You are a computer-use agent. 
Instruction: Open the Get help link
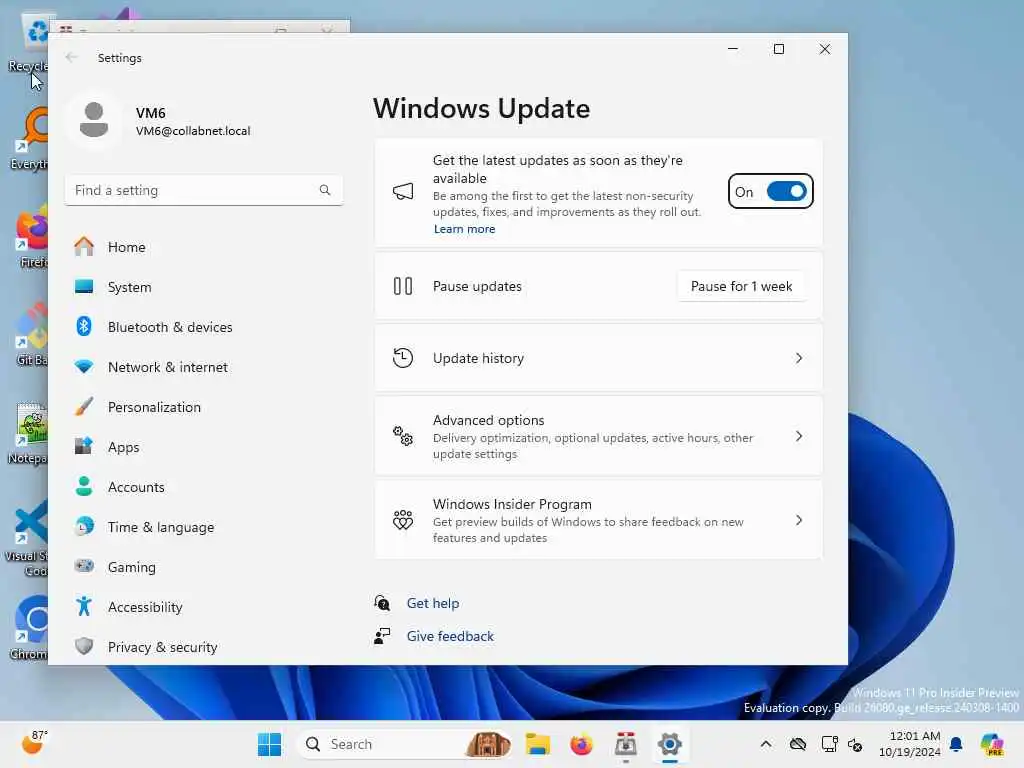click(x=432, y=603)
